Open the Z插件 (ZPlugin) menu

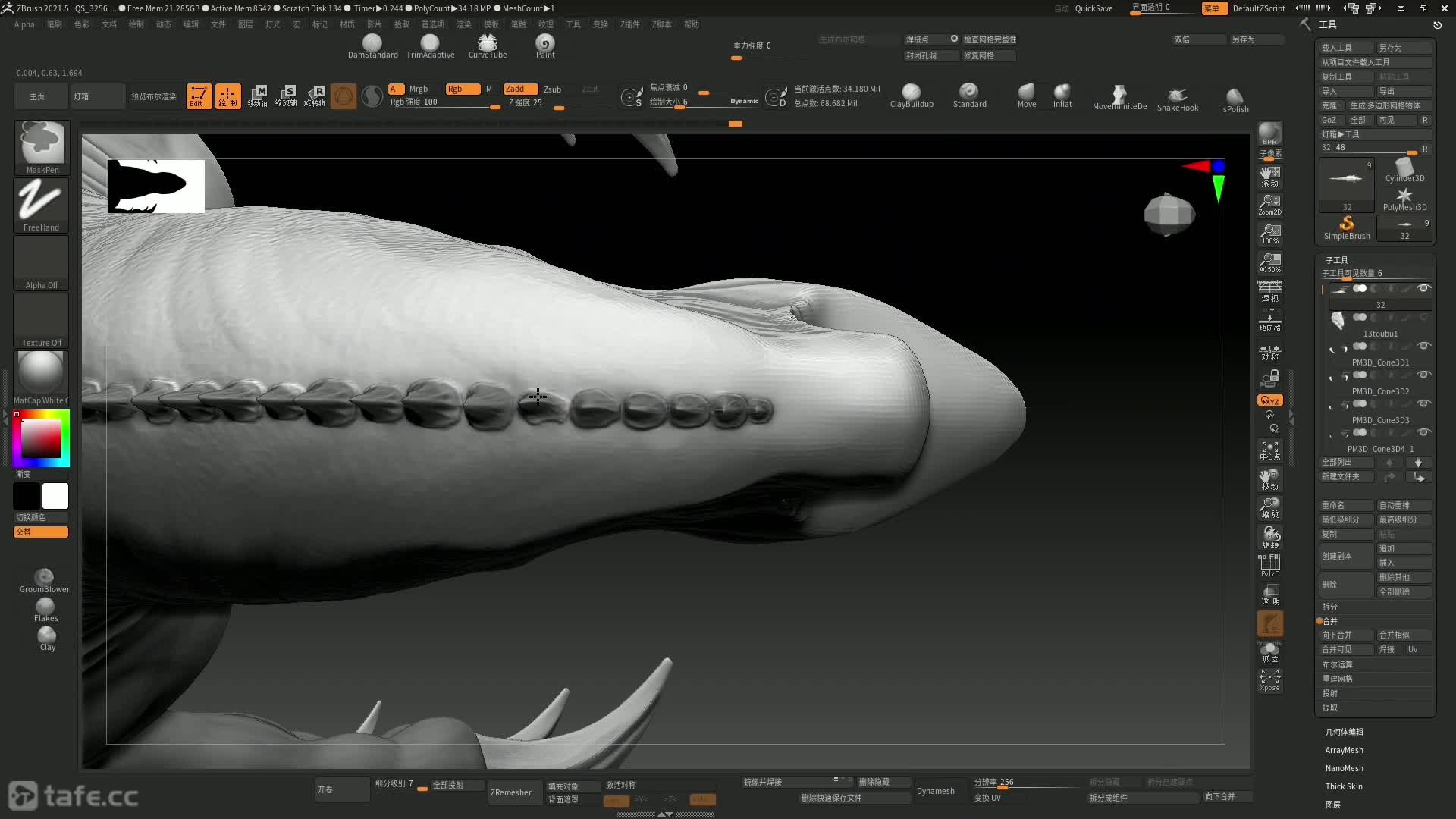point(629,24)
